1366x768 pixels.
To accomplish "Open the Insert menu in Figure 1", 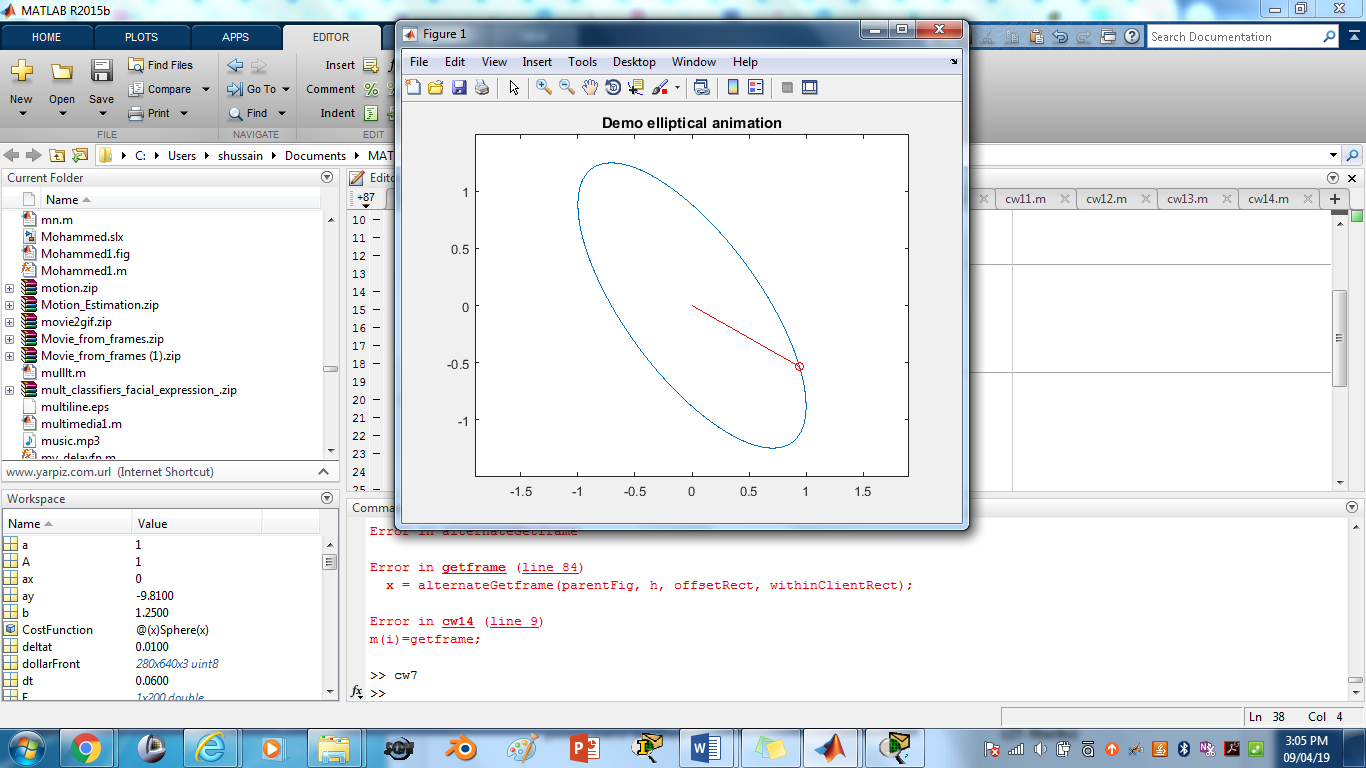I will coord(537,61).
